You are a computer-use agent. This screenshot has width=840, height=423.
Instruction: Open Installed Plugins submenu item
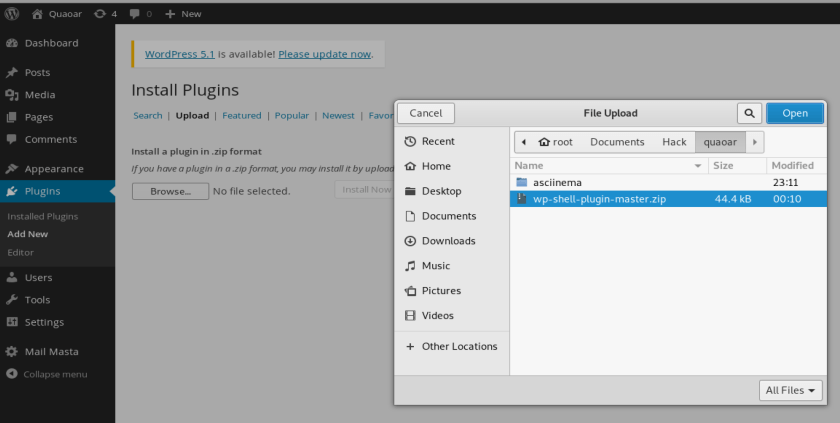click(x=42, y=216)
